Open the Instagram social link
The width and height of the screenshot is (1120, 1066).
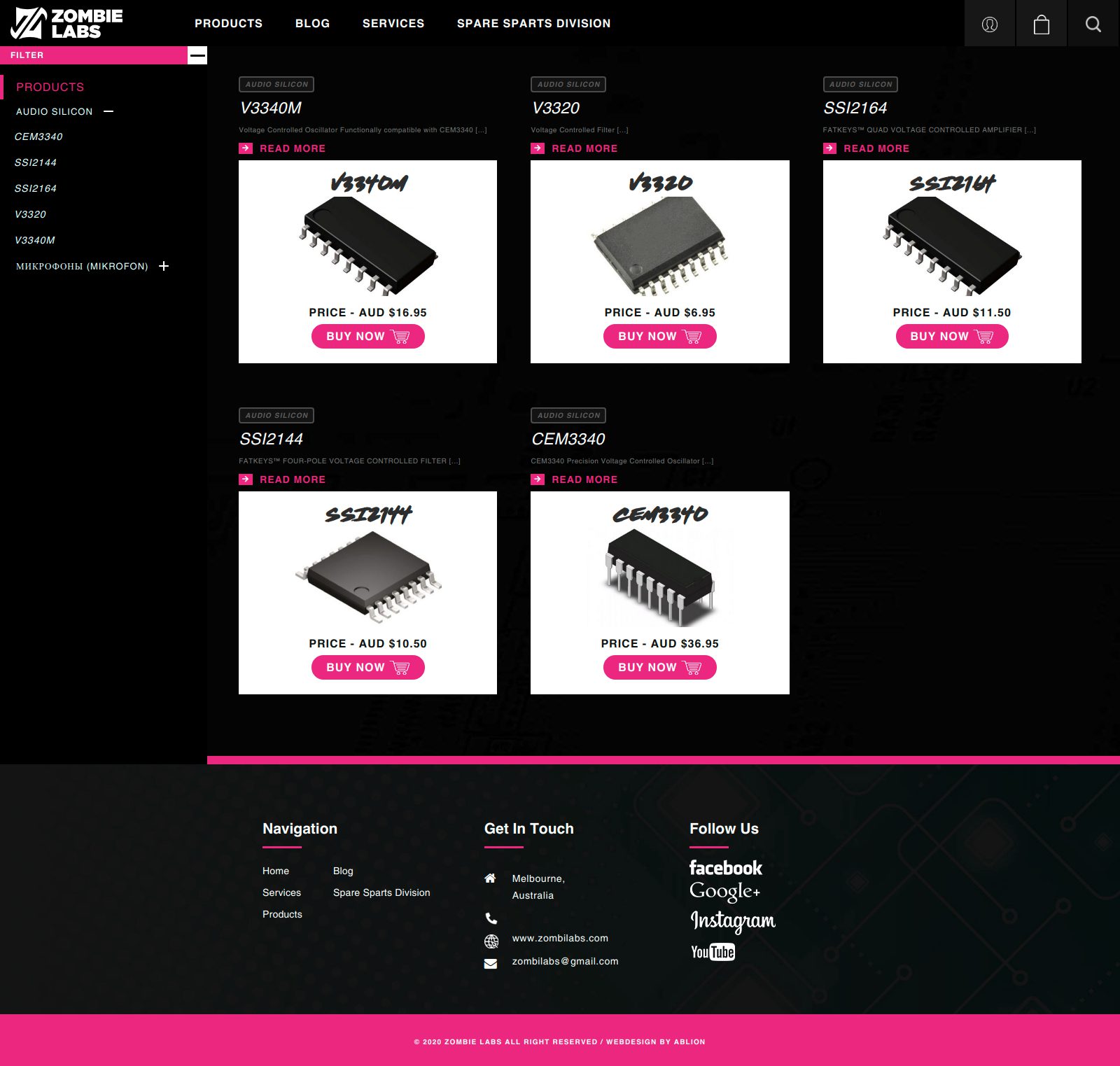tap(732, 921)
